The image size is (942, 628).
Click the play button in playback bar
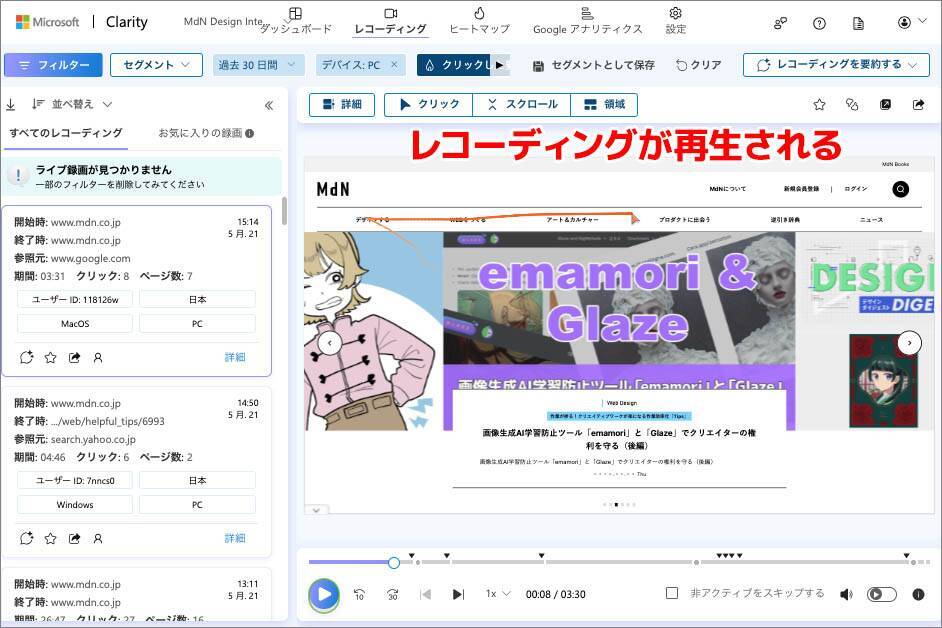click(x=323, y=594)
